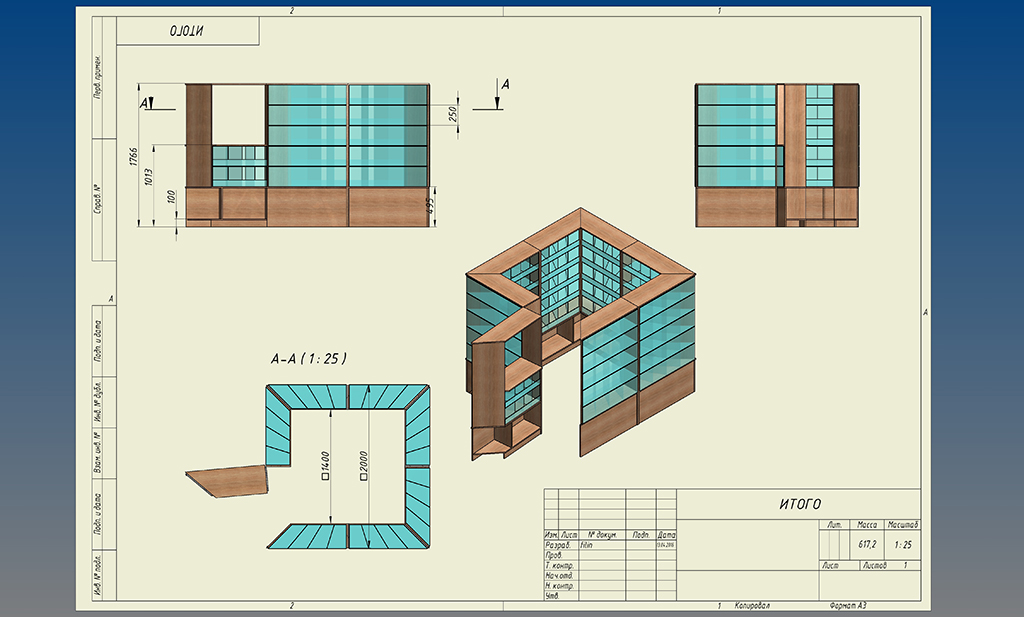This screenshot has height=617, width=1024.
Task: Click the scale 1:25 title block cell
Action: [x=903, y=545]
